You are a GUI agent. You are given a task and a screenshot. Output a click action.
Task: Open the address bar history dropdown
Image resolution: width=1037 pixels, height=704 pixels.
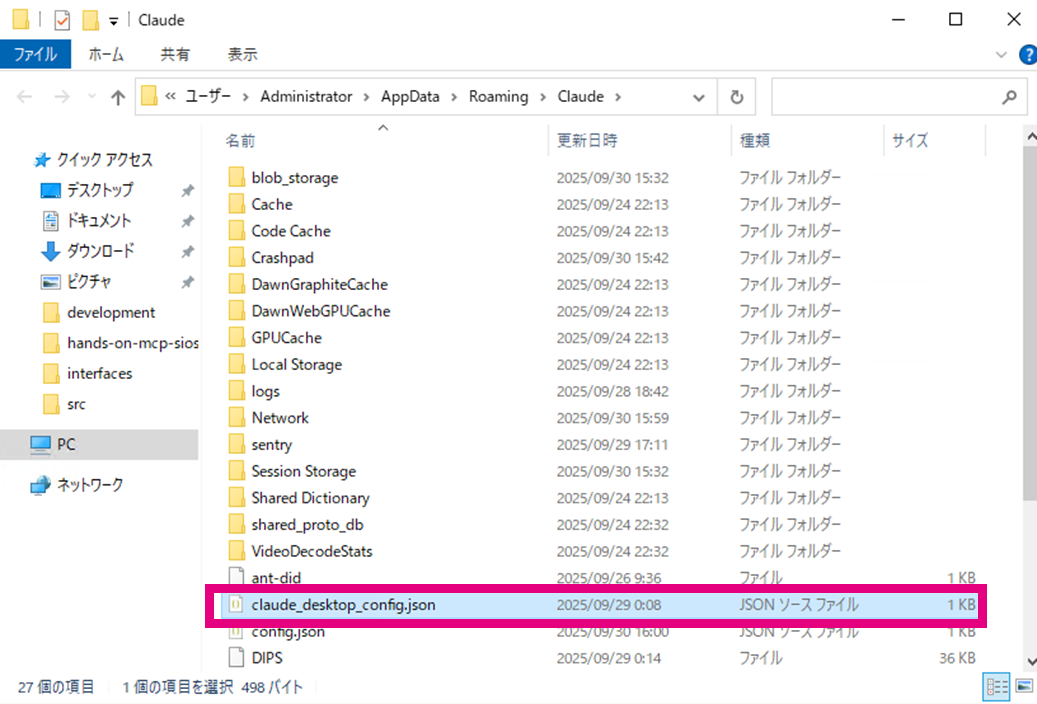click(698, 98)
